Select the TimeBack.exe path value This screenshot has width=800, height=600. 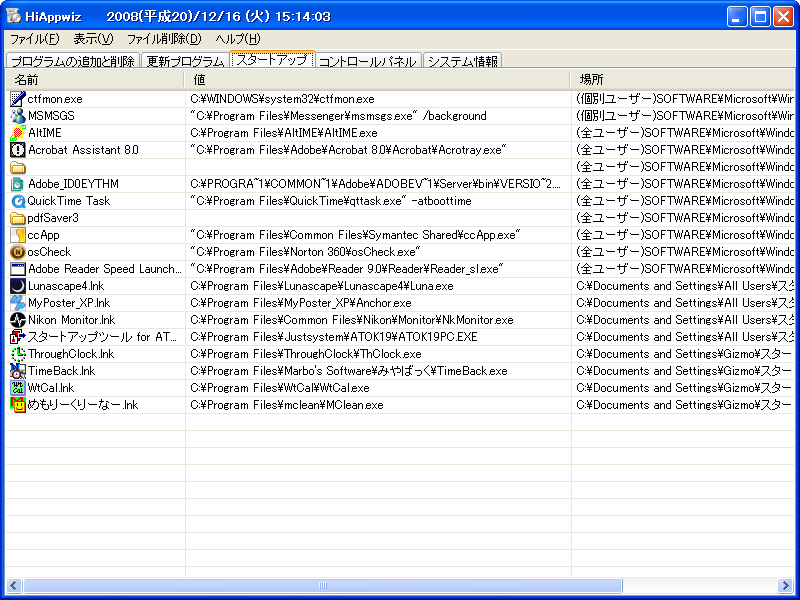[348, 371]
